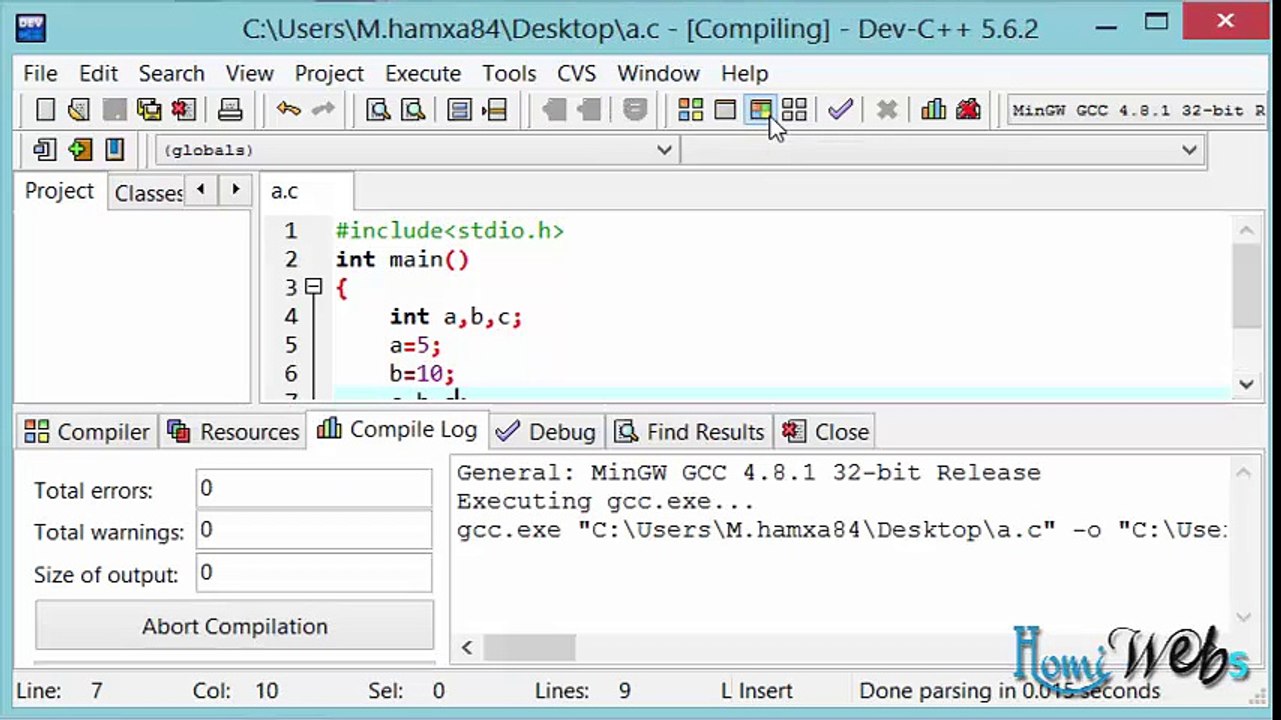
Task: Click the Total errors value field
Action: pos(314,489)
